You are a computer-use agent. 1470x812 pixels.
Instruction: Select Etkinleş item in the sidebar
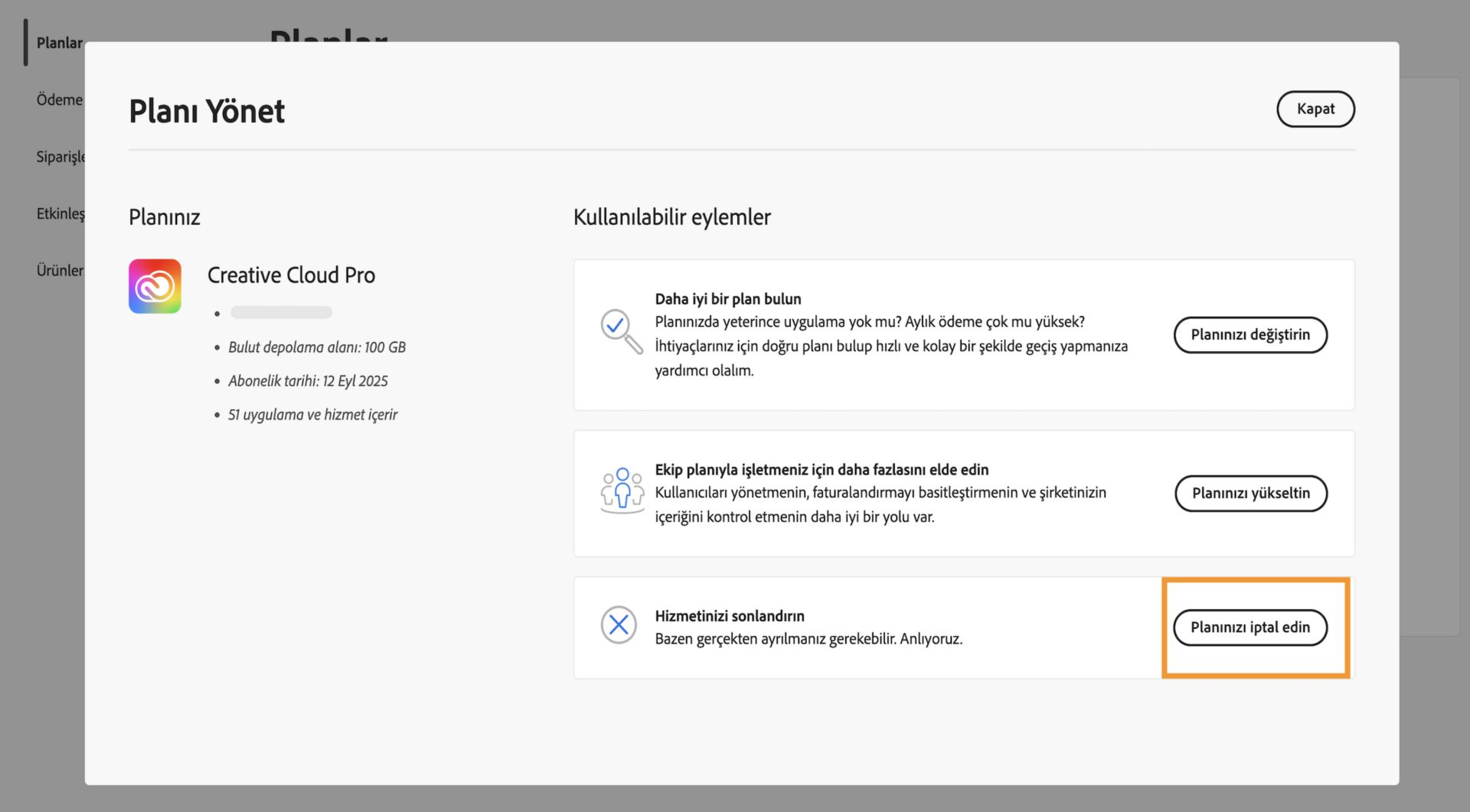[x=61, y=214]
